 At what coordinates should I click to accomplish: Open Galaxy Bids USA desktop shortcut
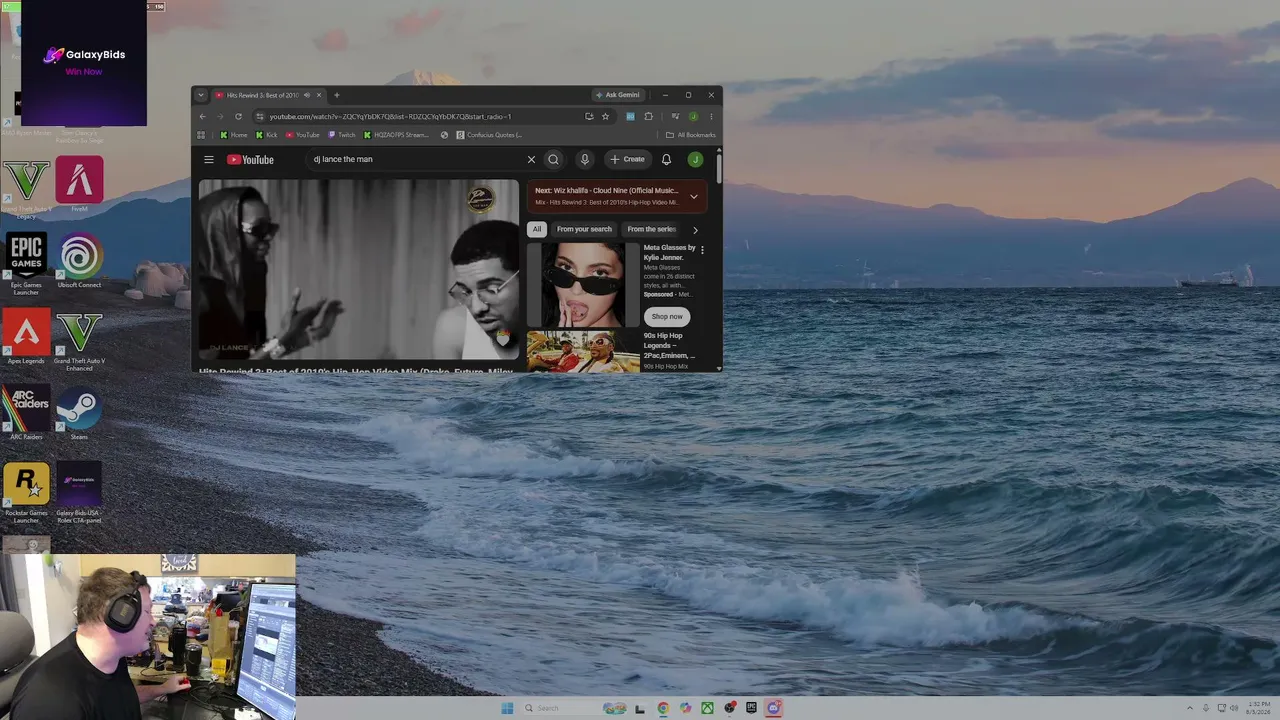(x=79, y=493)
